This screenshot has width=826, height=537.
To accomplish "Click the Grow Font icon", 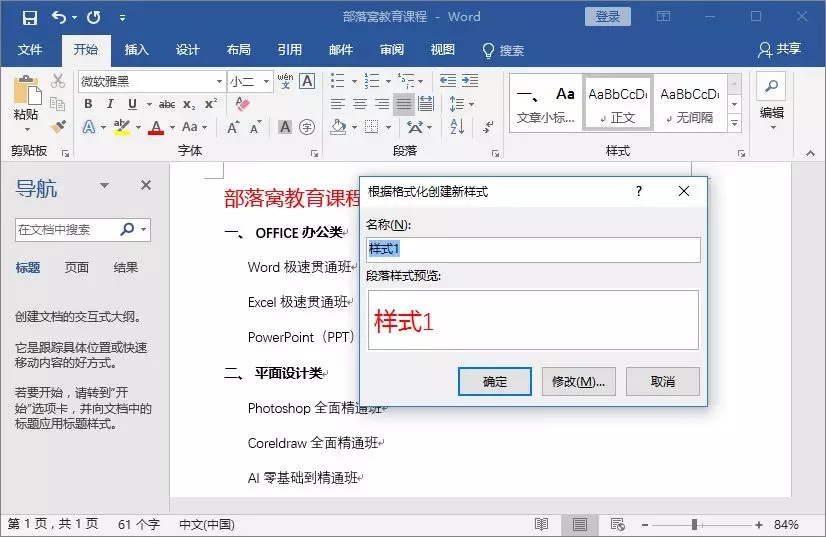I will [233, 127].
